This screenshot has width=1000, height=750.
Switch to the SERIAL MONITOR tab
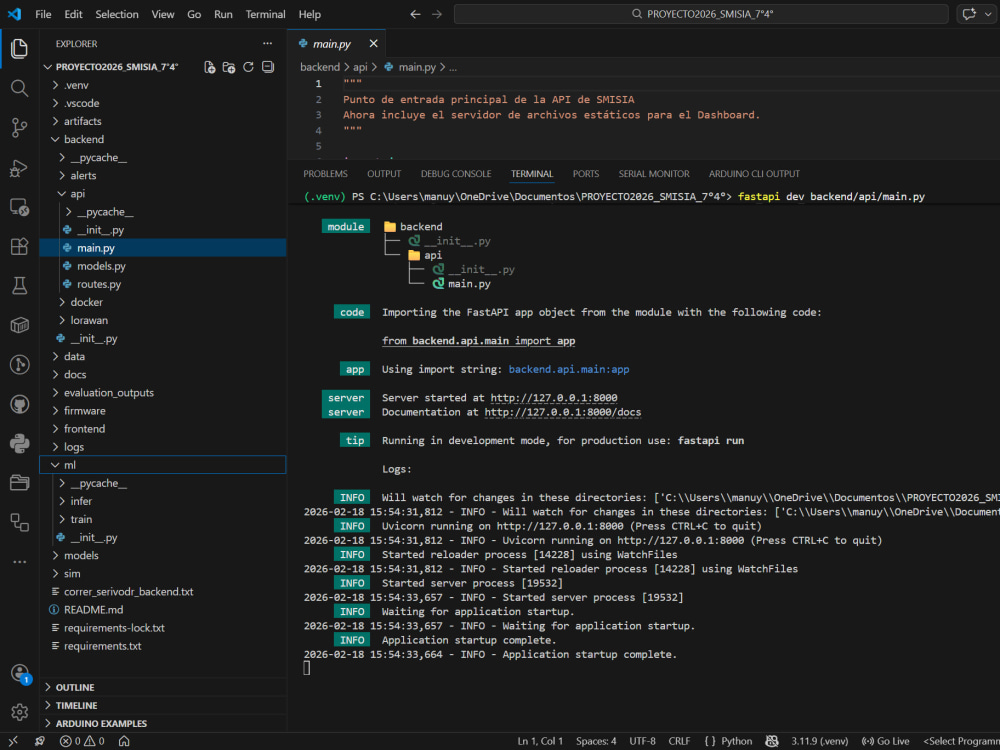pyautogui.click(x=654, y=173)
